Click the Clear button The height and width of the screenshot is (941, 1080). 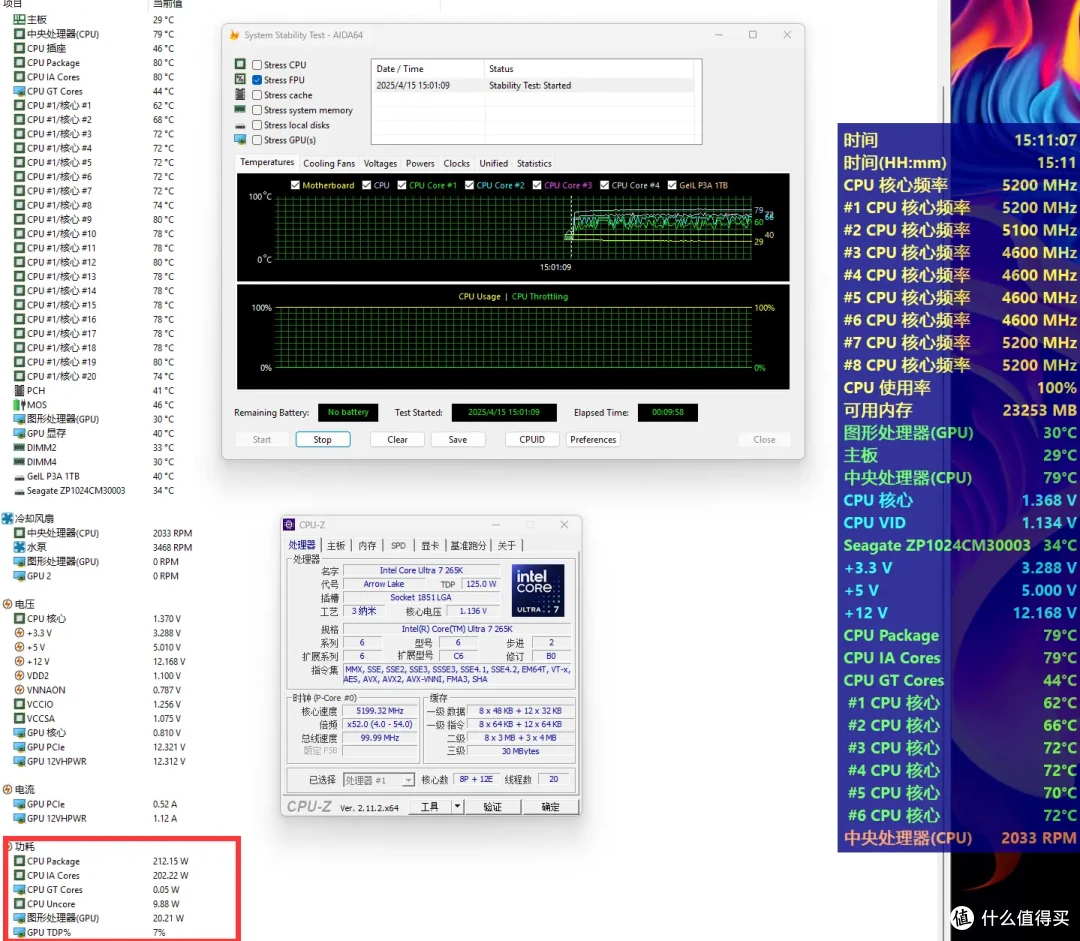coord(397,440)
